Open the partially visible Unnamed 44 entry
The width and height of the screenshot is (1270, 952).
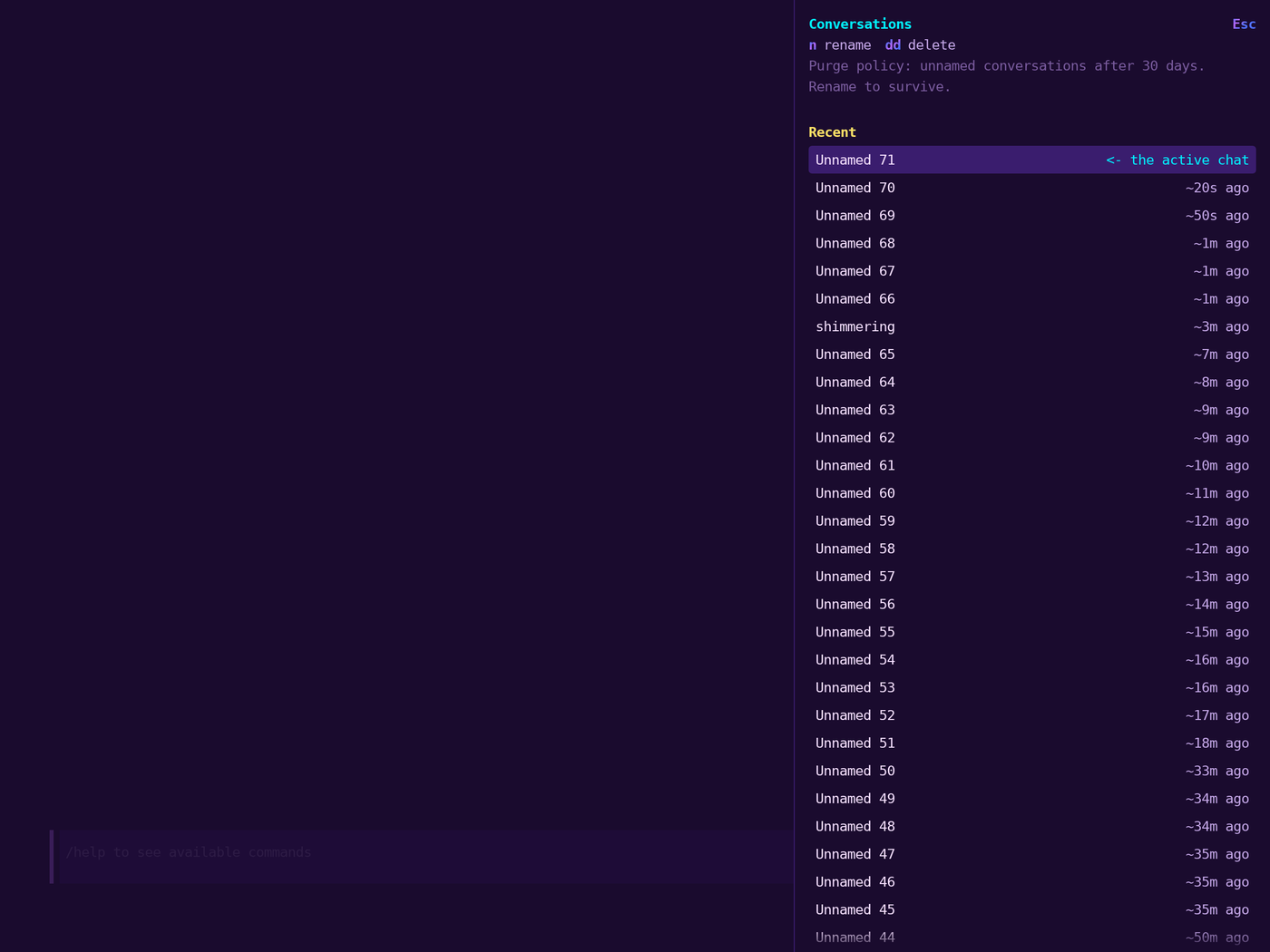1032,937
